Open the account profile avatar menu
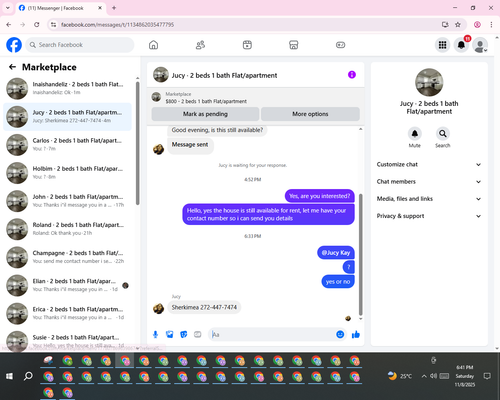500x400 pixels. 480,45
